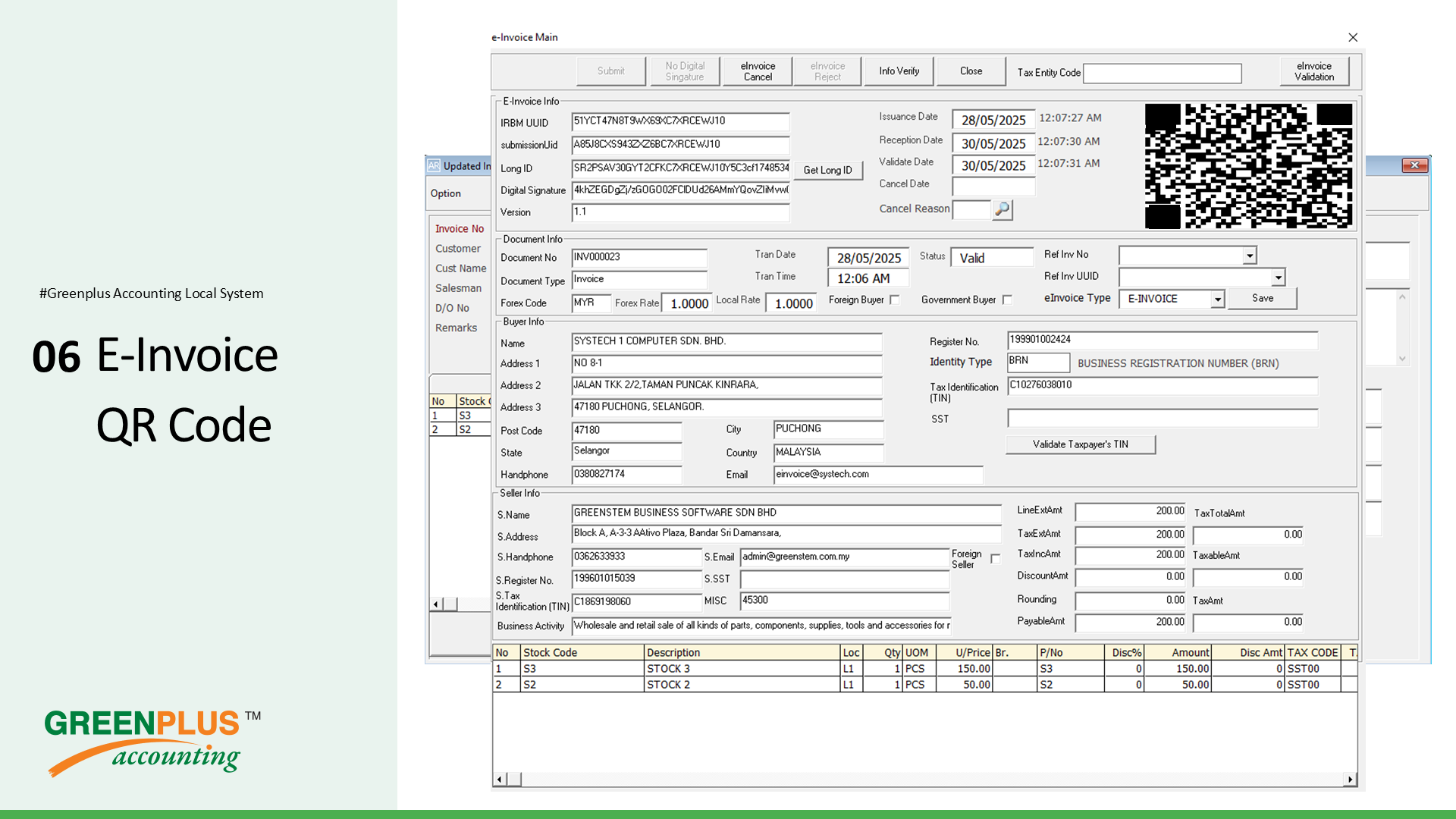Open the Ref Inv UUID dropdown
This screenshot has width=1456, height=819.
pyautogui.click(x=1278, y=278)
